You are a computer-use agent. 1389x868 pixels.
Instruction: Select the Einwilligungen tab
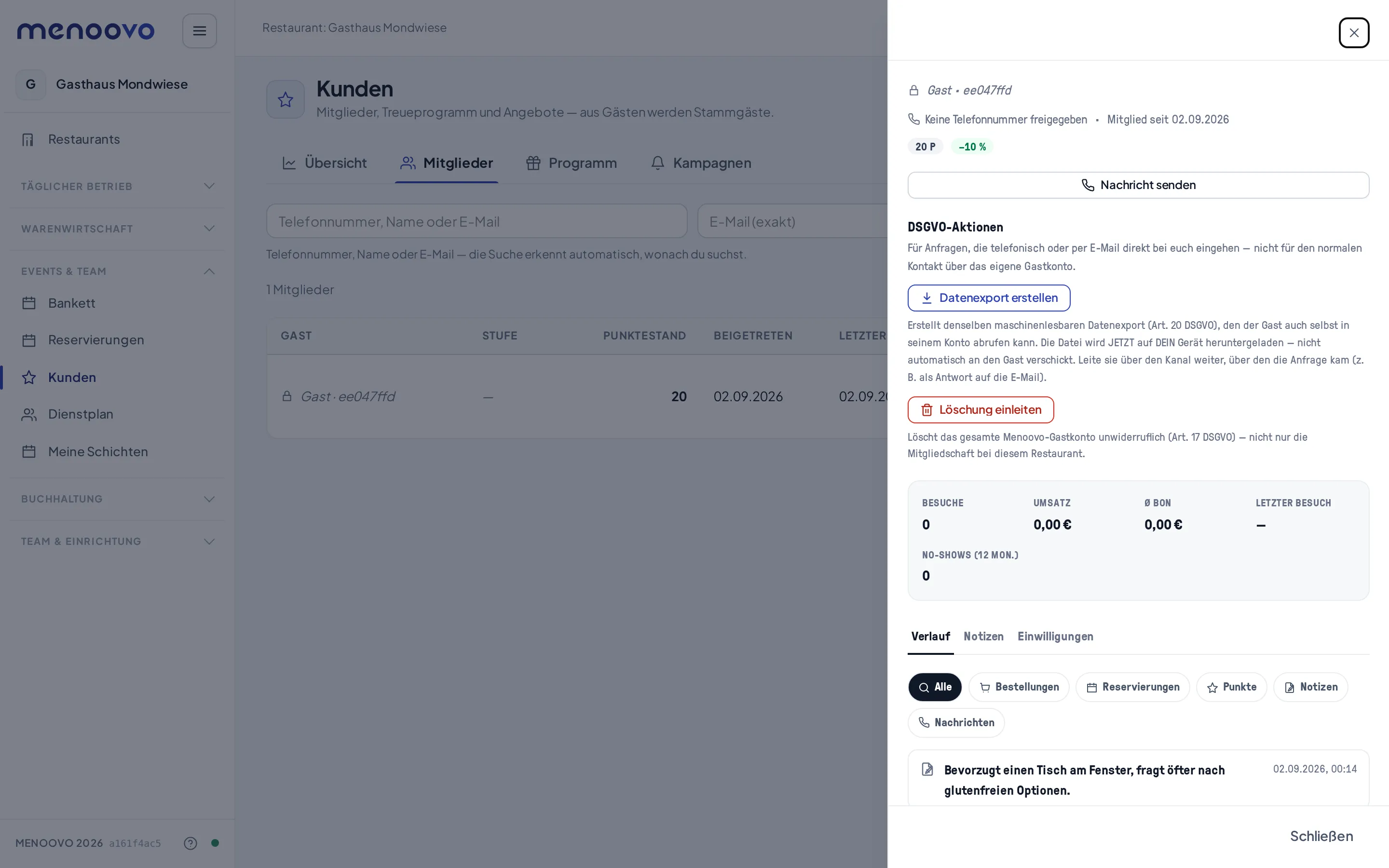1055,636
